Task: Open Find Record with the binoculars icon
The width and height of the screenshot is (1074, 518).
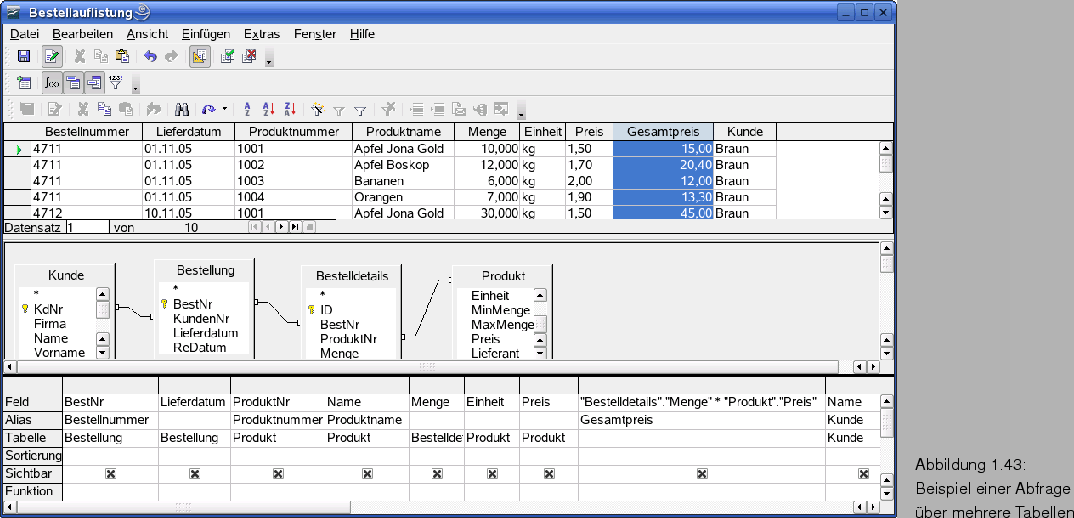Action: click(x=182, y=109)
